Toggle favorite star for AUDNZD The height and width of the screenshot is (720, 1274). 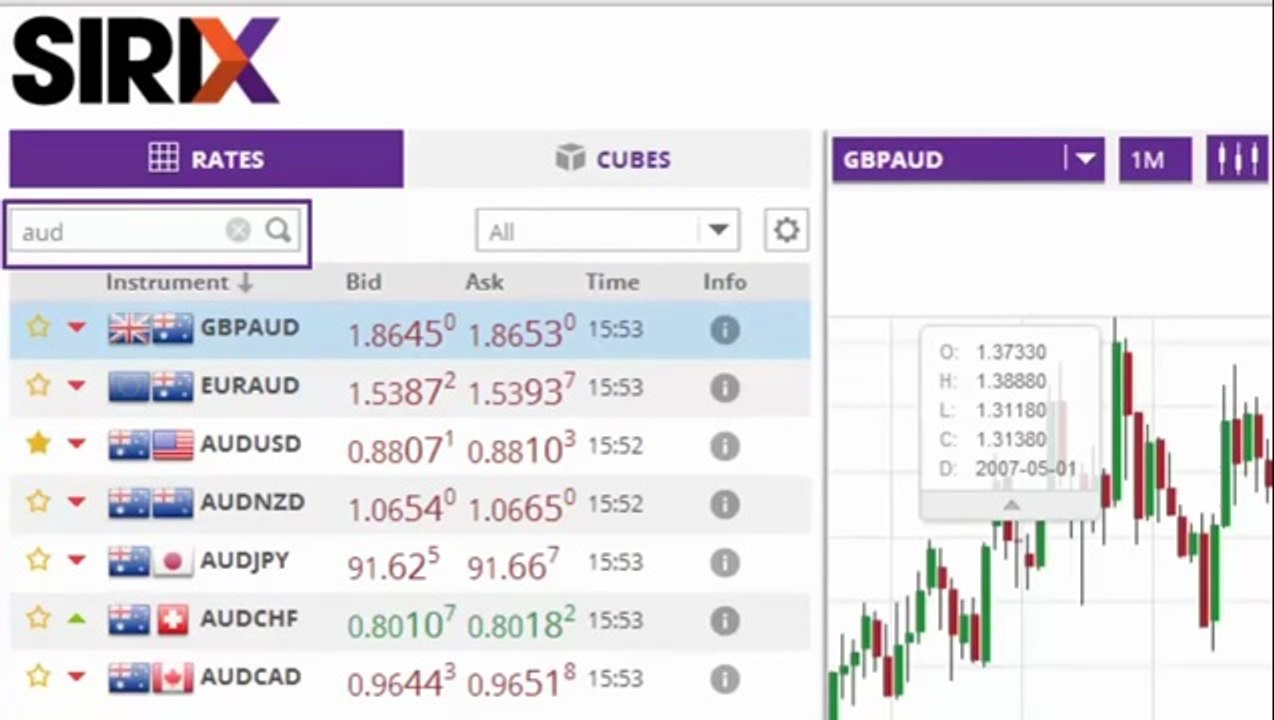click(x=38, y=501)
